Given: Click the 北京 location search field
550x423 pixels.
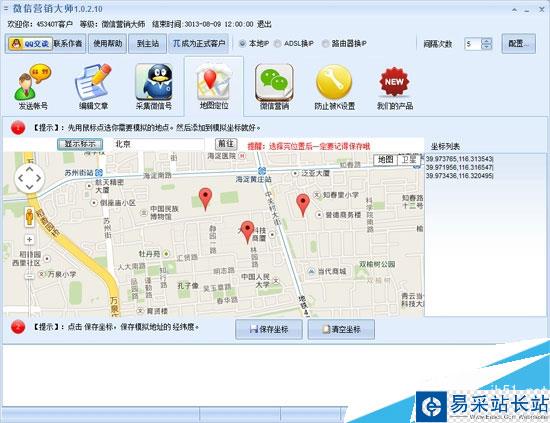Looking at the screenshot, I should point(158,144).
